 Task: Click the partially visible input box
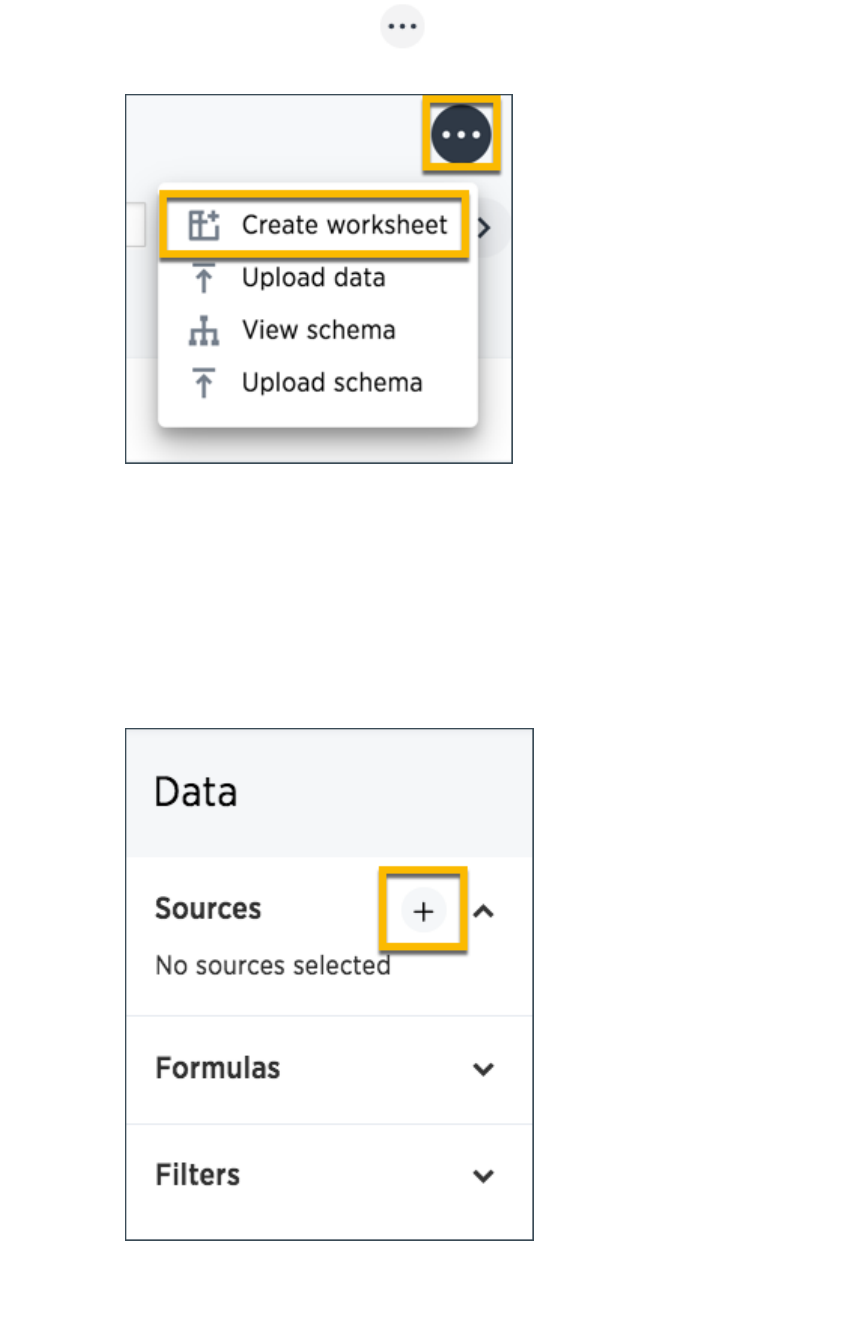136,226
